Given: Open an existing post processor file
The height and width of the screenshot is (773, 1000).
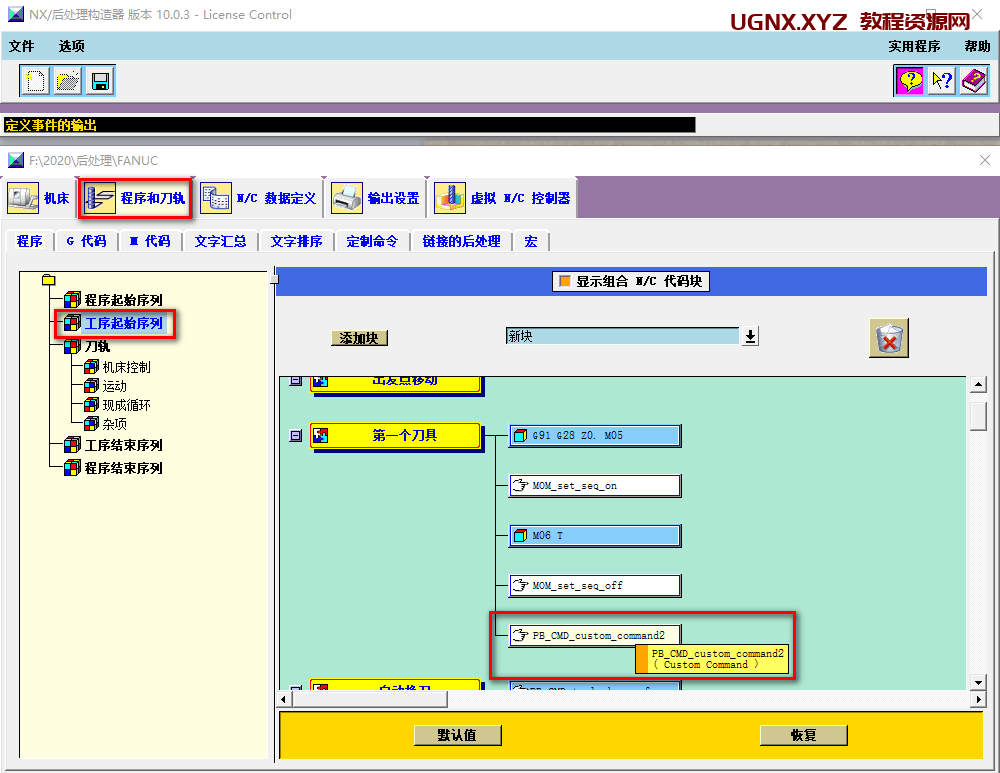Looking at the screenshot, I should 66,80.
